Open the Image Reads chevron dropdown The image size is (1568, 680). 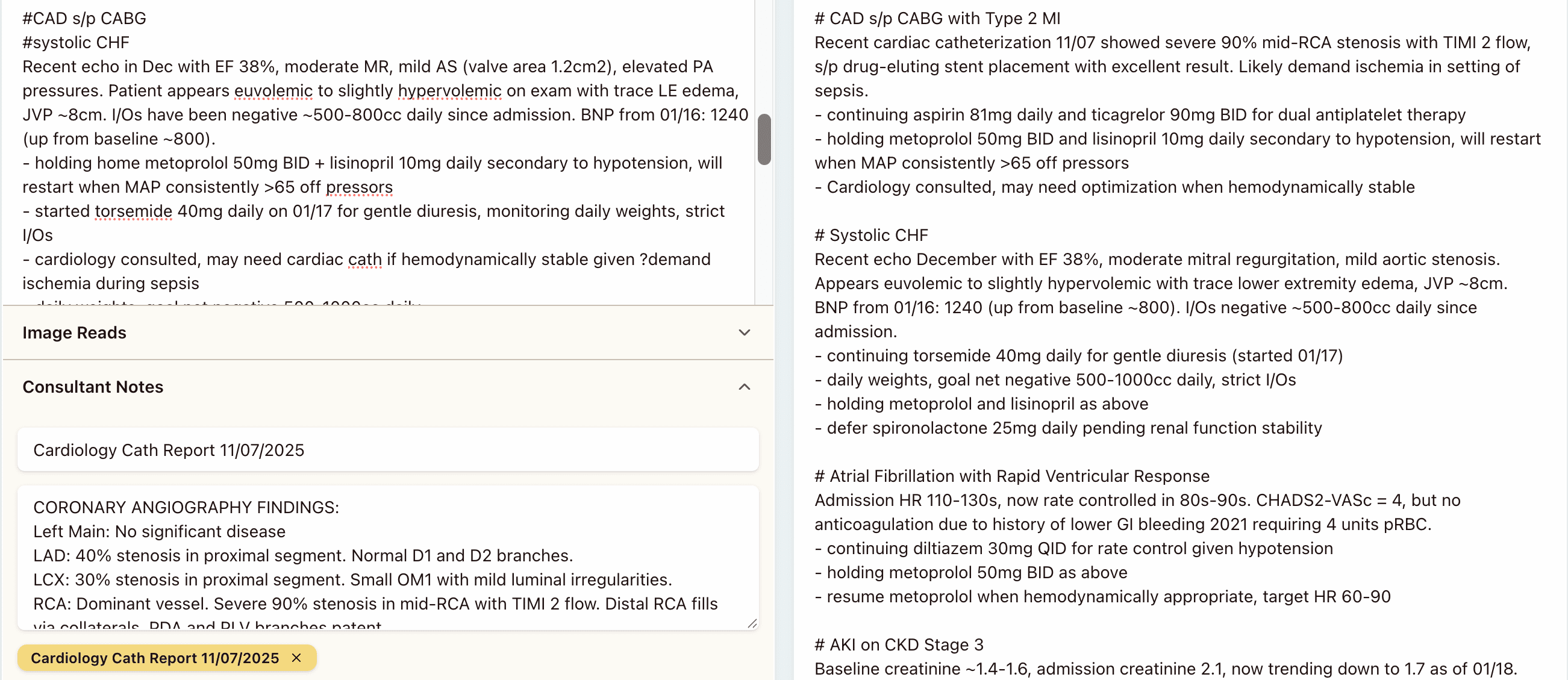coord(743,333)
